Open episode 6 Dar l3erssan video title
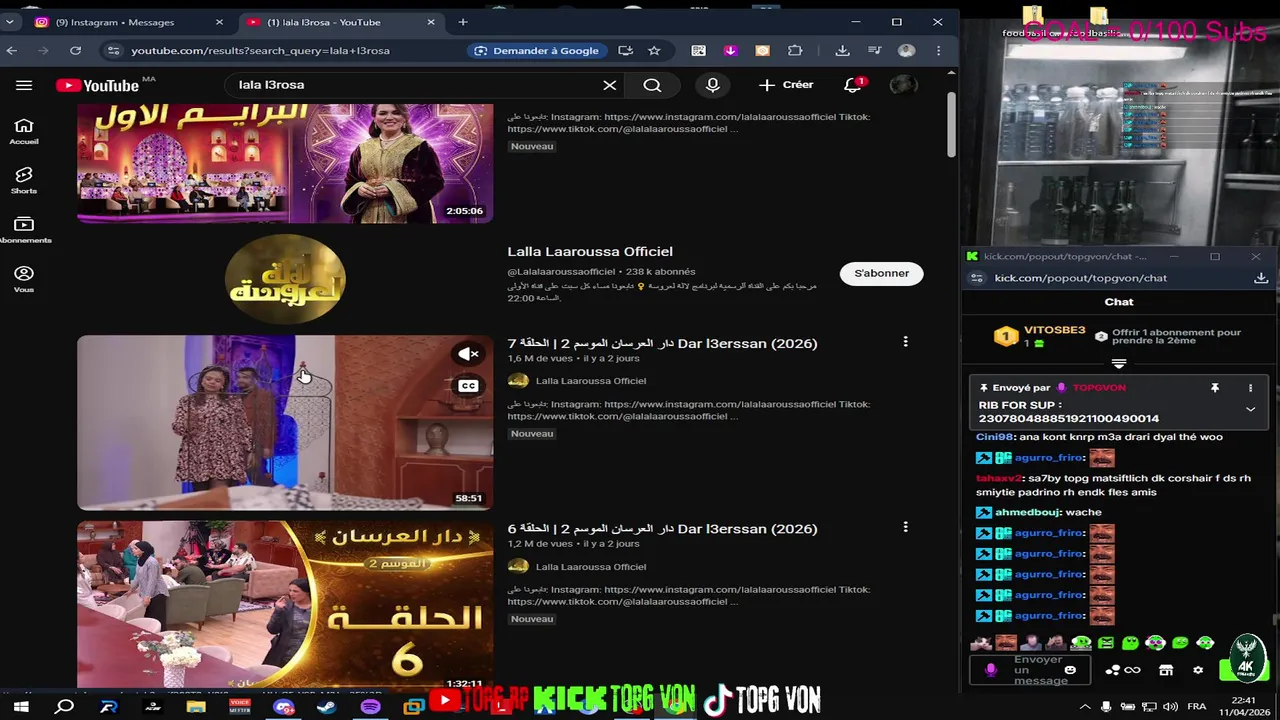 click(x=662, y=529)
